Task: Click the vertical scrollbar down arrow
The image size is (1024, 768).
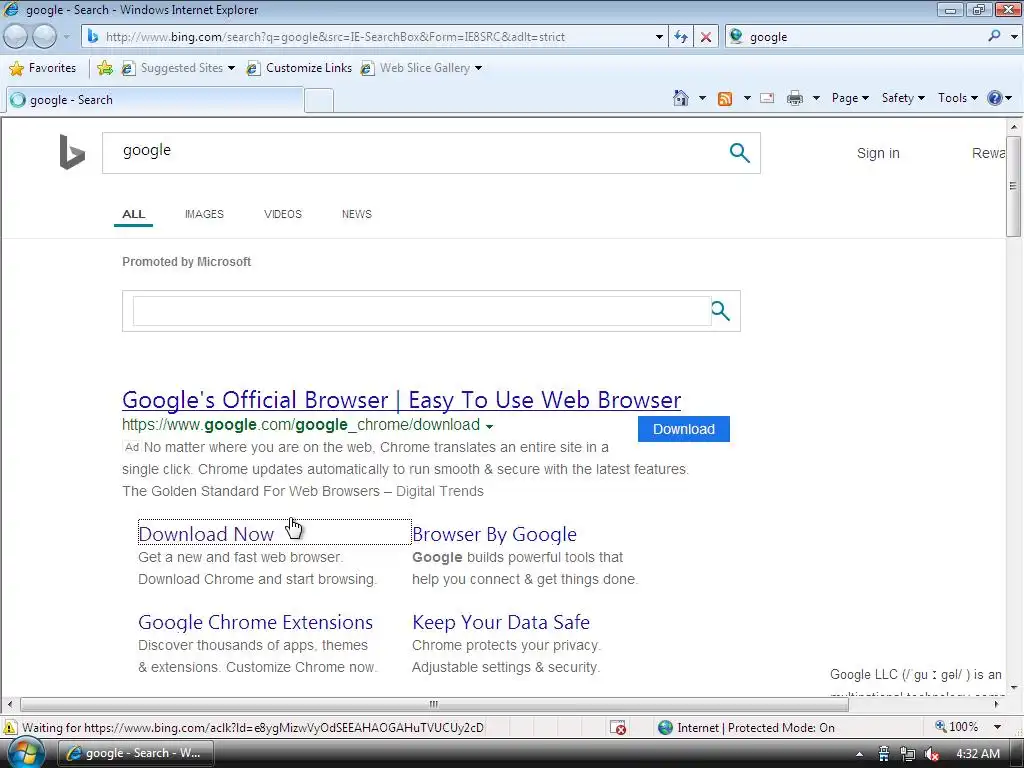Action: (x=1014, y=687)
